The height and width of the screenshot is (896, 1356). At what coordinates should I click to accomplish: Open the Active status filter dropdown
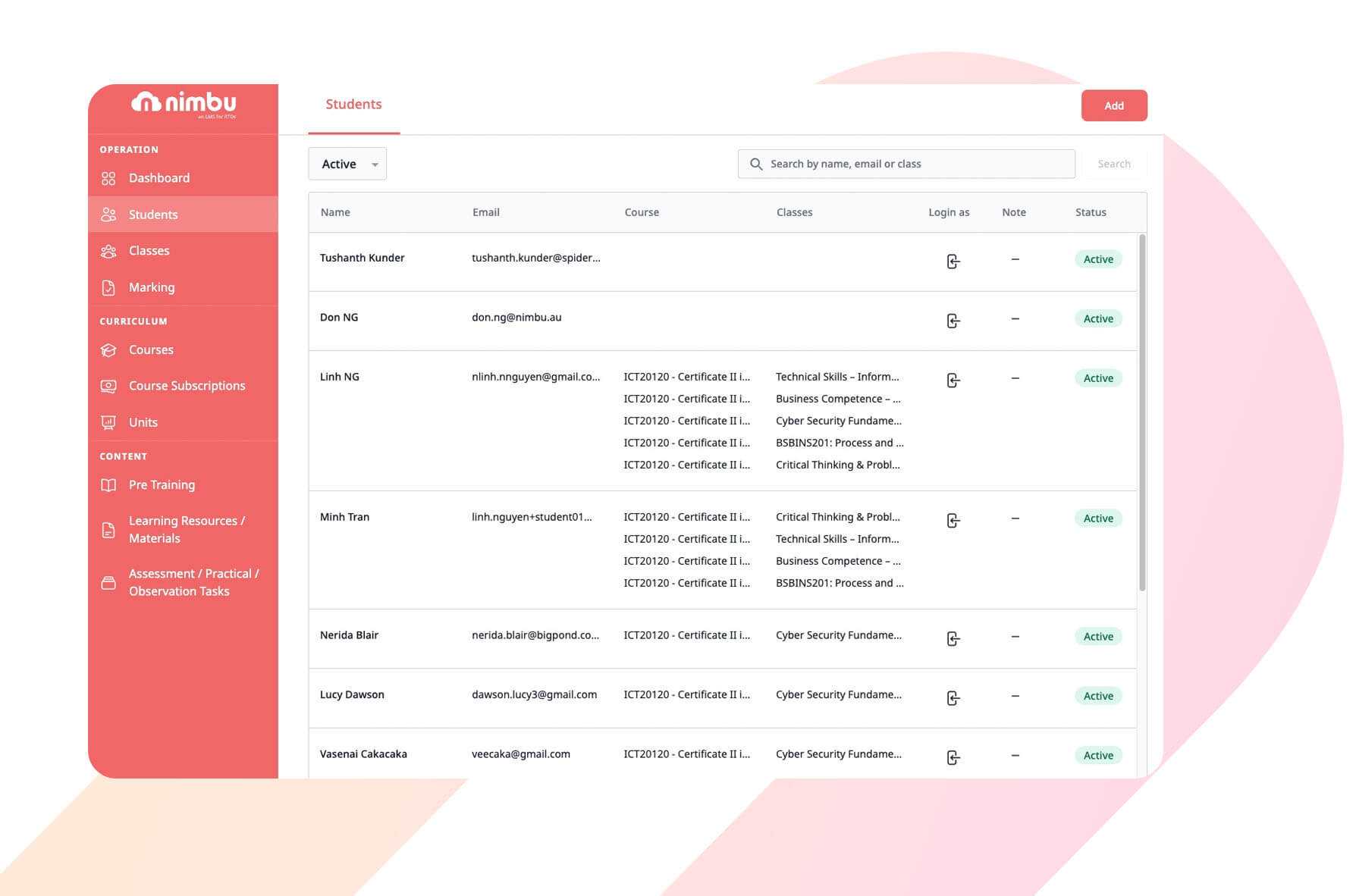coord(347,164)
